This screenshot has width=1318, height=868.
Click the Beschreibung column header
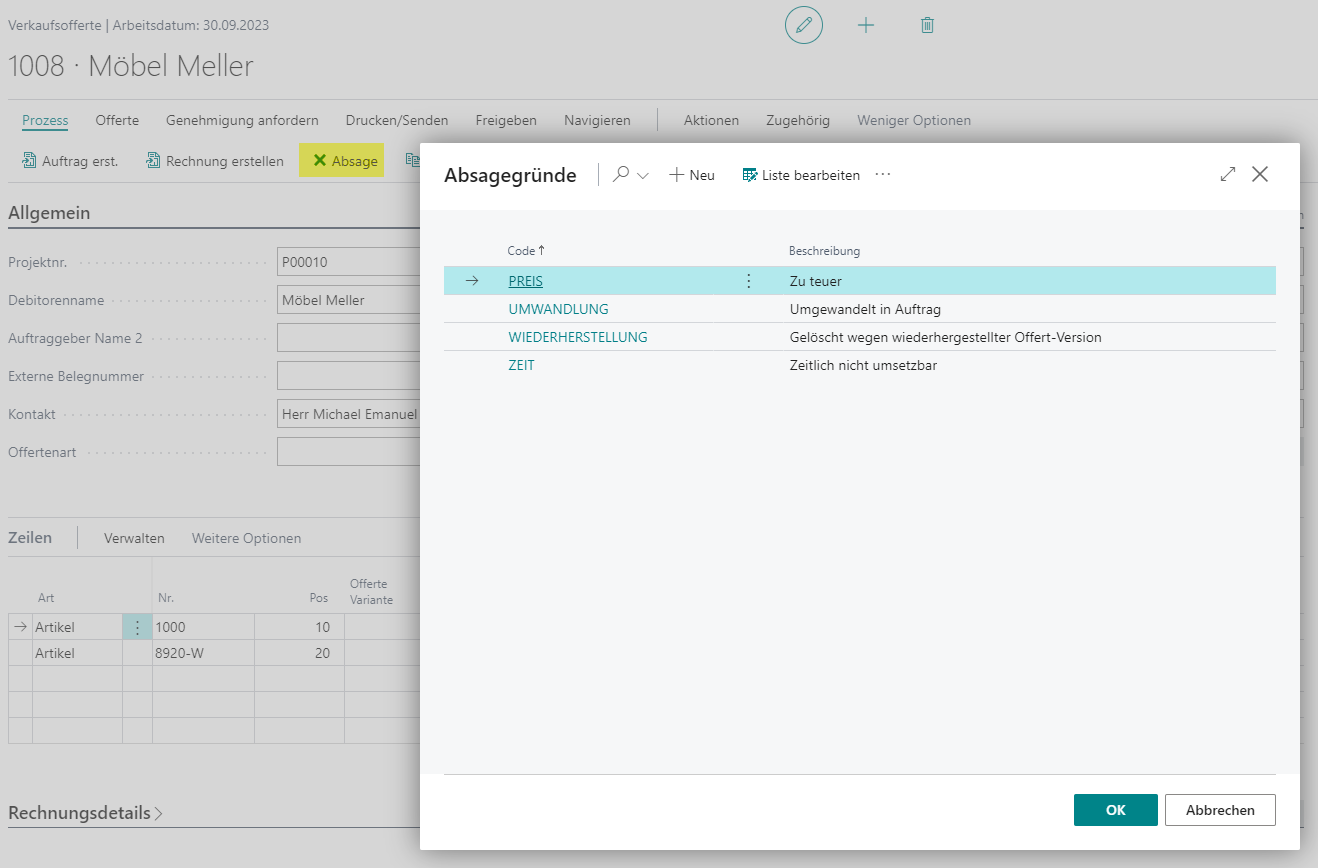[824, 251]
